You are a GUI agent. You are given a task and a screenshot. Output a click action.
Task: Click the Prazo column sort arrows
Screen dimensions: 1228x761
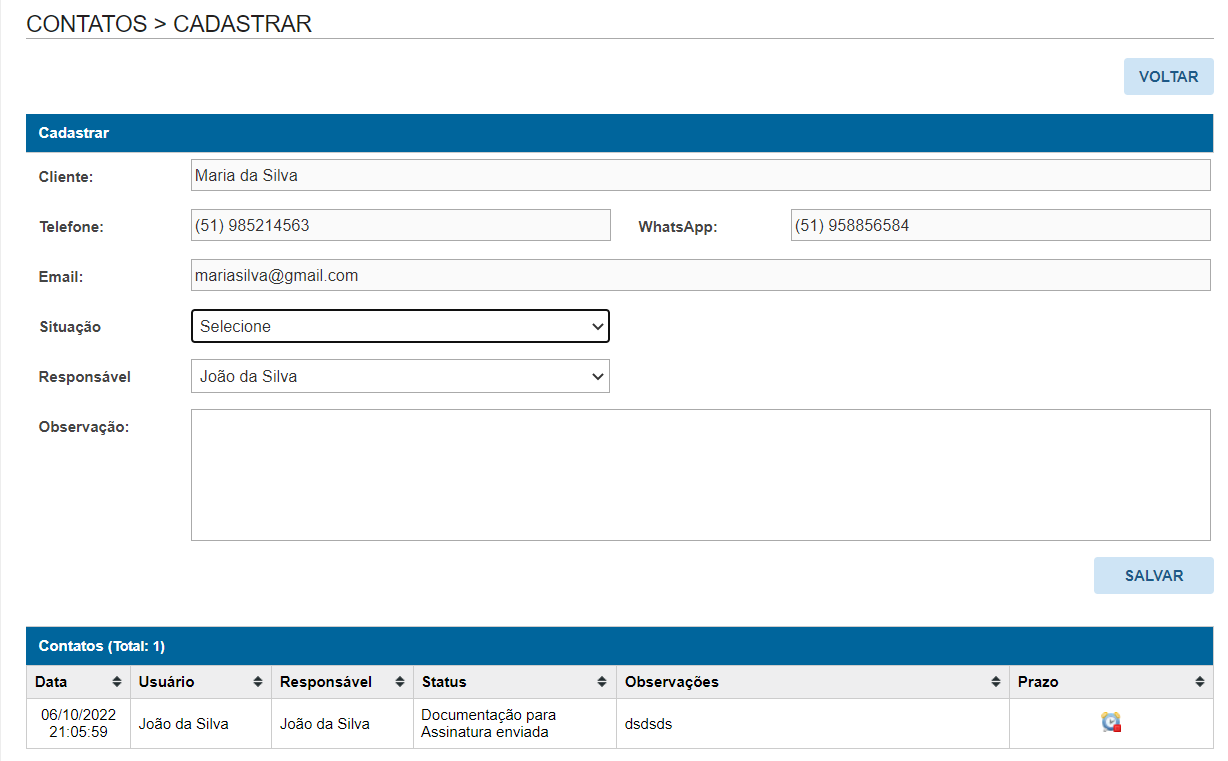pos(1200,682)
